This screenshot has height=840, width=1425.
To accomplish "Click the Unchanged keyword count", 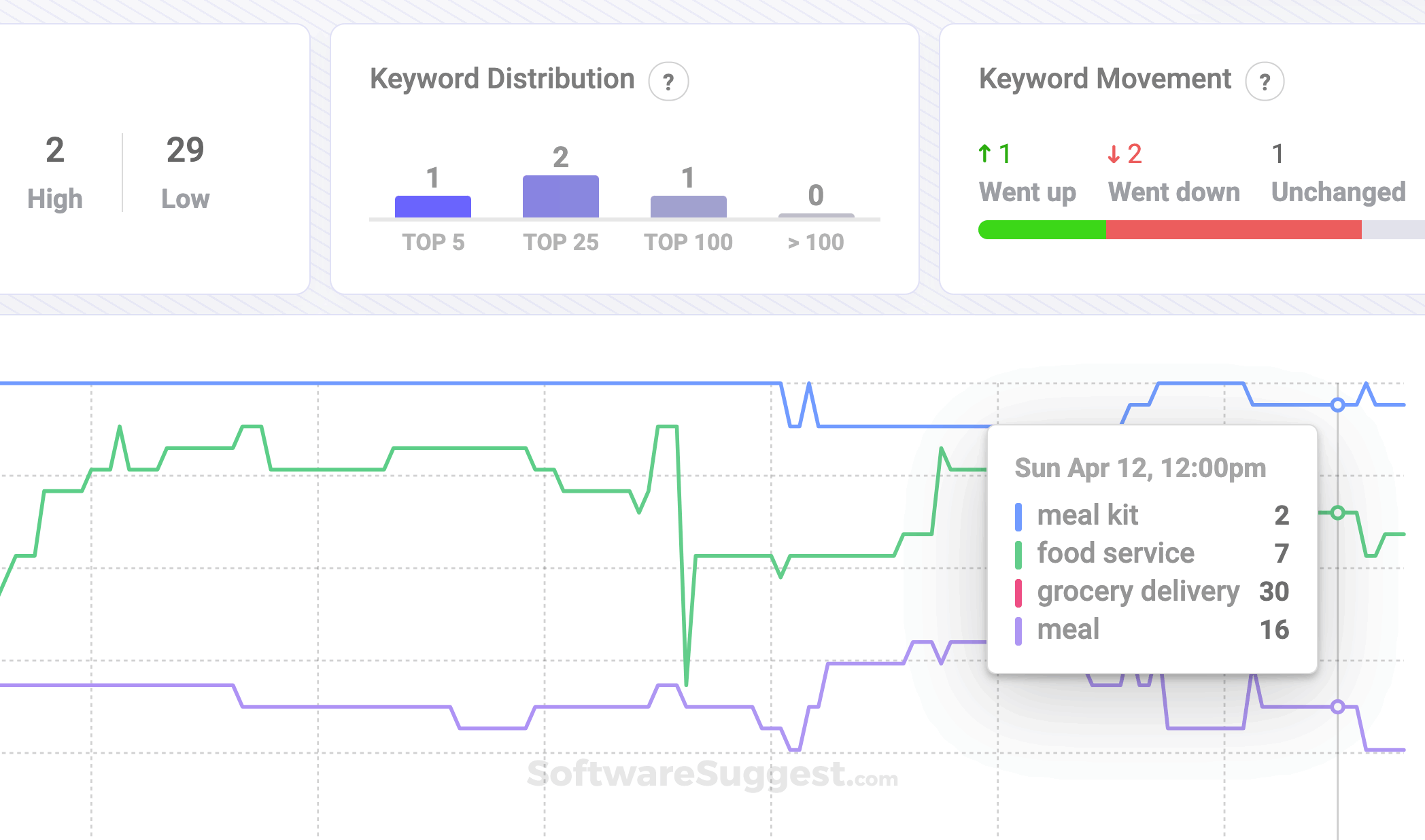I will pos(1278,153).
